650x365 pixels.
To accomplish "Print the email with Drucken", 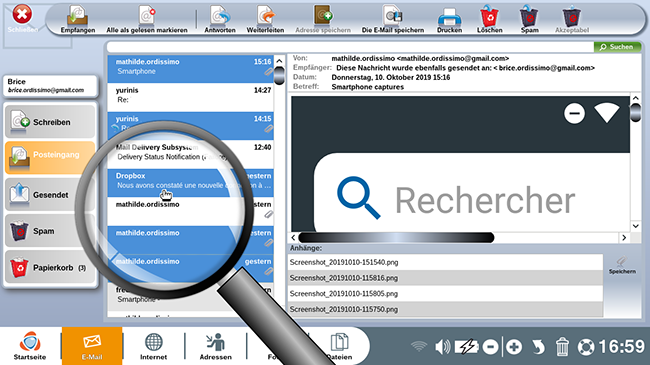I will pos(449,19).
